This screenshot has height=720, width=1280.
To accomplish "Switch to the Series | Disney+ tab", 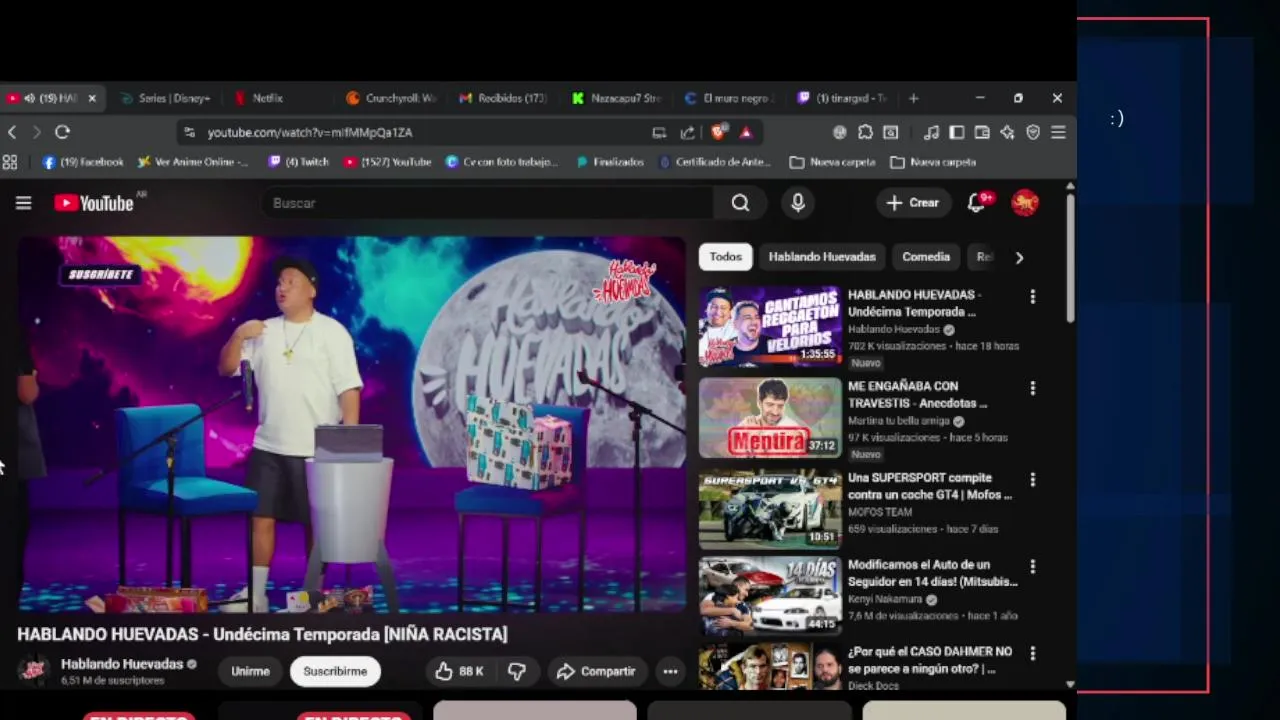I will (x=165, y=98).
